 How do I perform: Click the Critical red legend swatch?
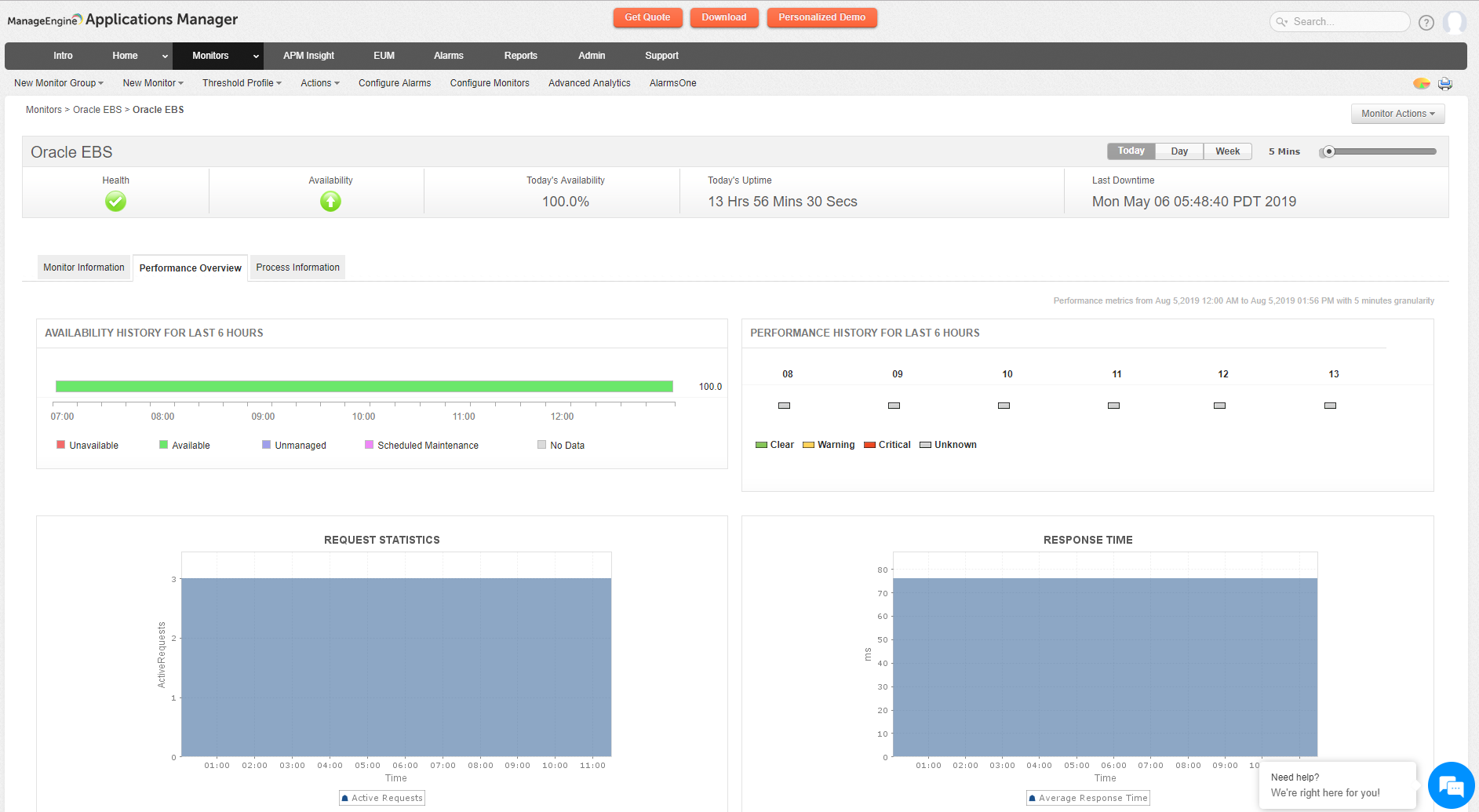click(869, 445)
